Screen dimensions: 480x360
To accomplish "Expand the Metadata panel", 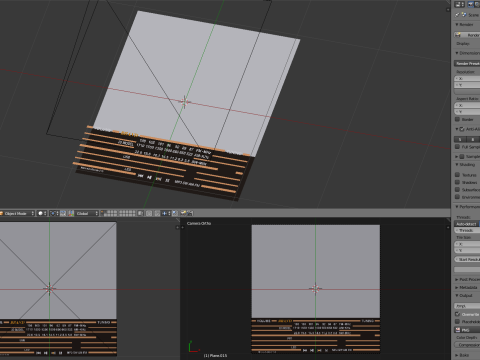I will 468,287.
